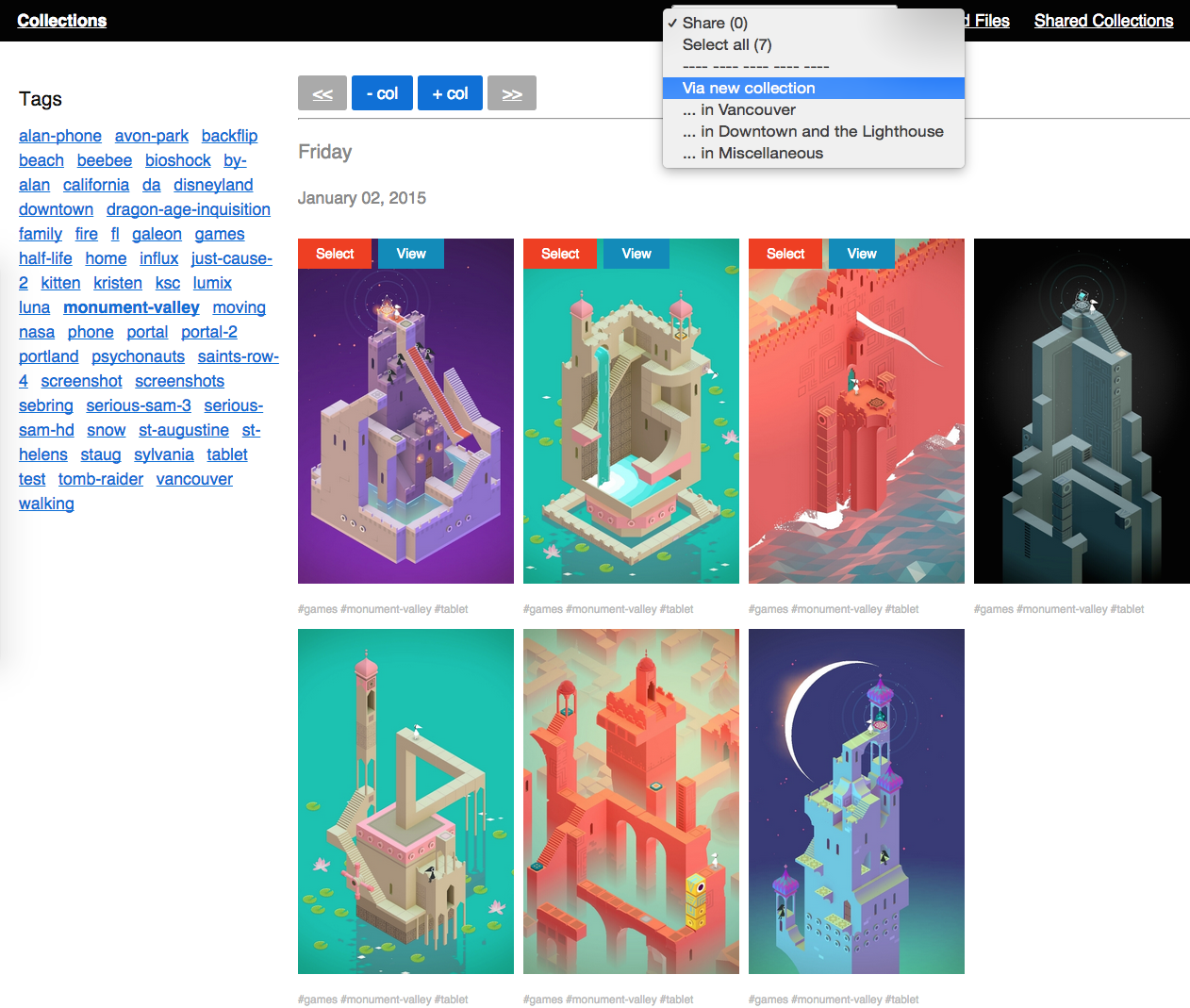The image size is (1190, 1008).
Task: Decrease columns with - col button
Action: coord(382,93)
